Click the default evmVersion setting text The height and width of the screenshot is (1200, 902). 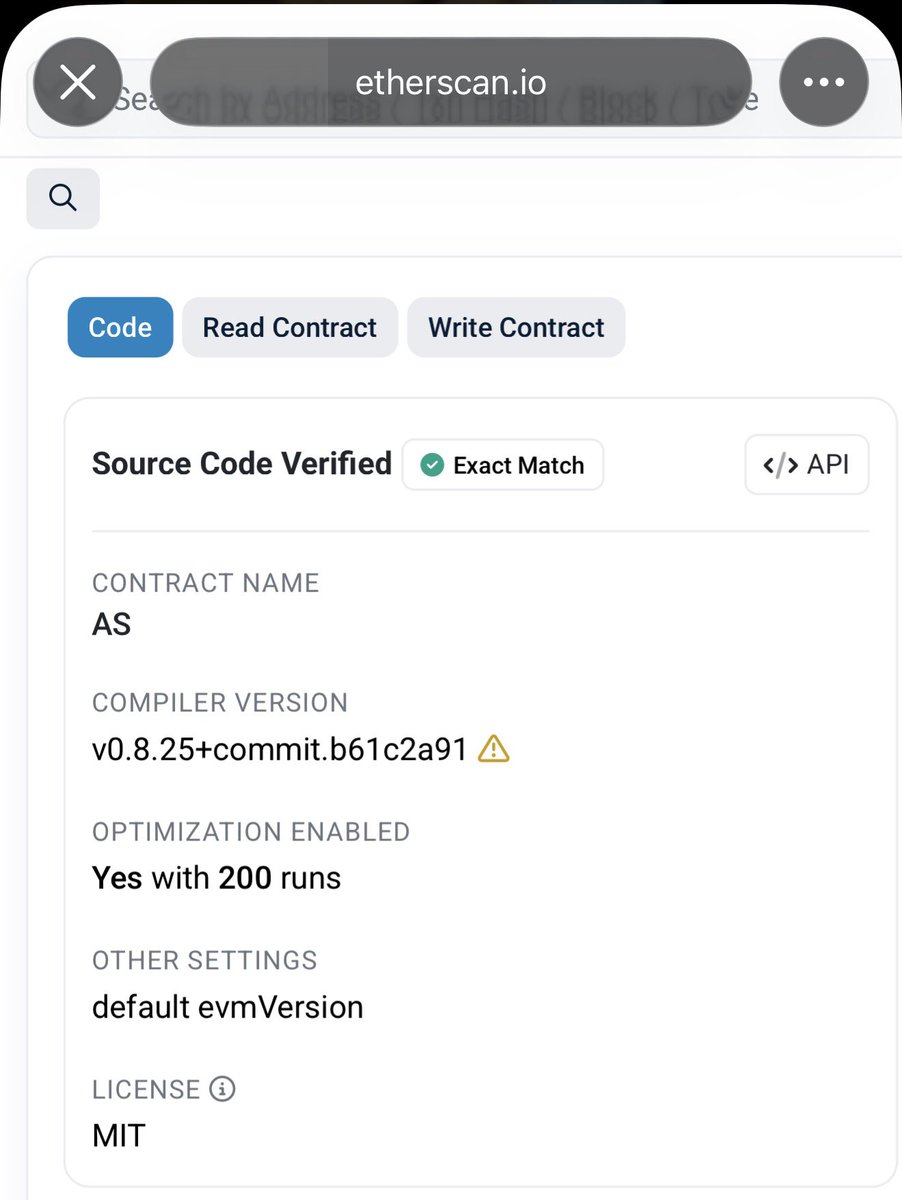click(x=227, y=1006)
